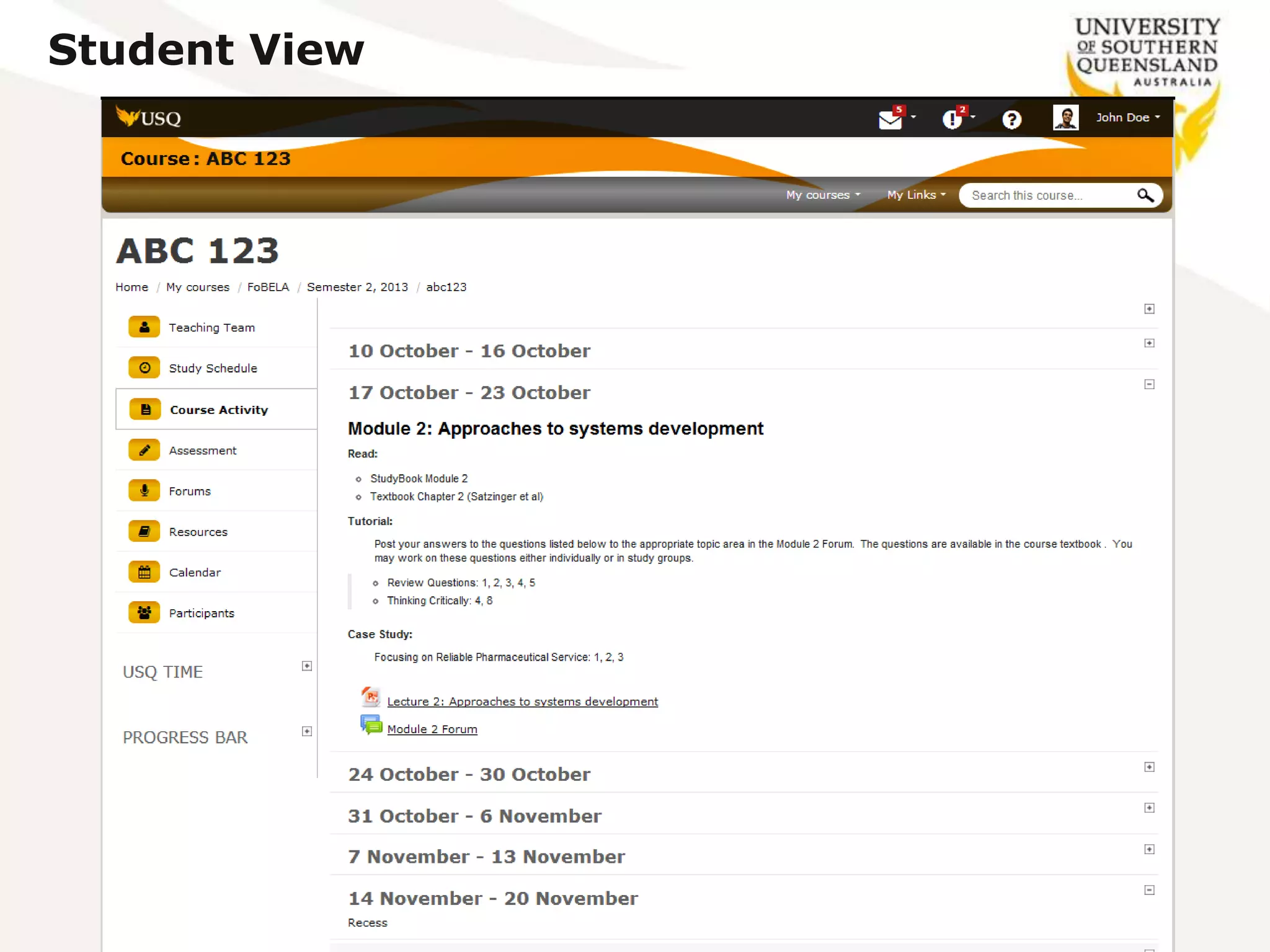Click the 24 October - 30 October heading

click(469, 774)
